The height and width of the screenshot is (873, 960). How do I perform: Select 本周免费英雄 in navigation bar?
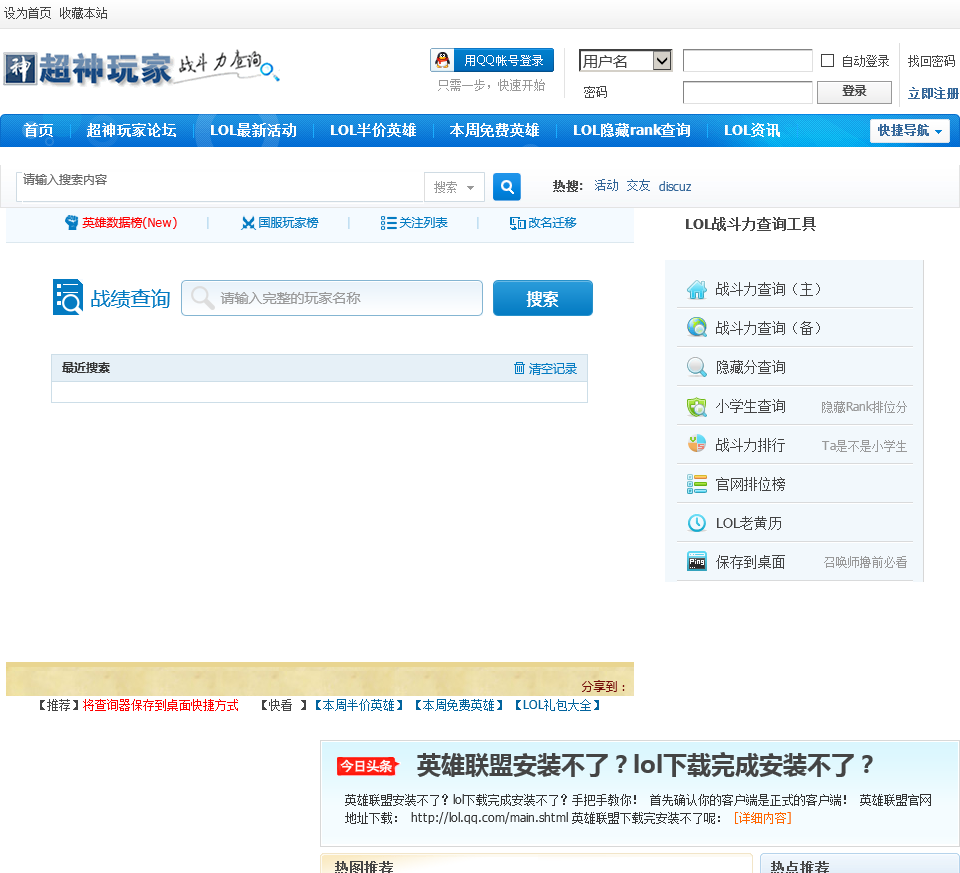point(494,130)
